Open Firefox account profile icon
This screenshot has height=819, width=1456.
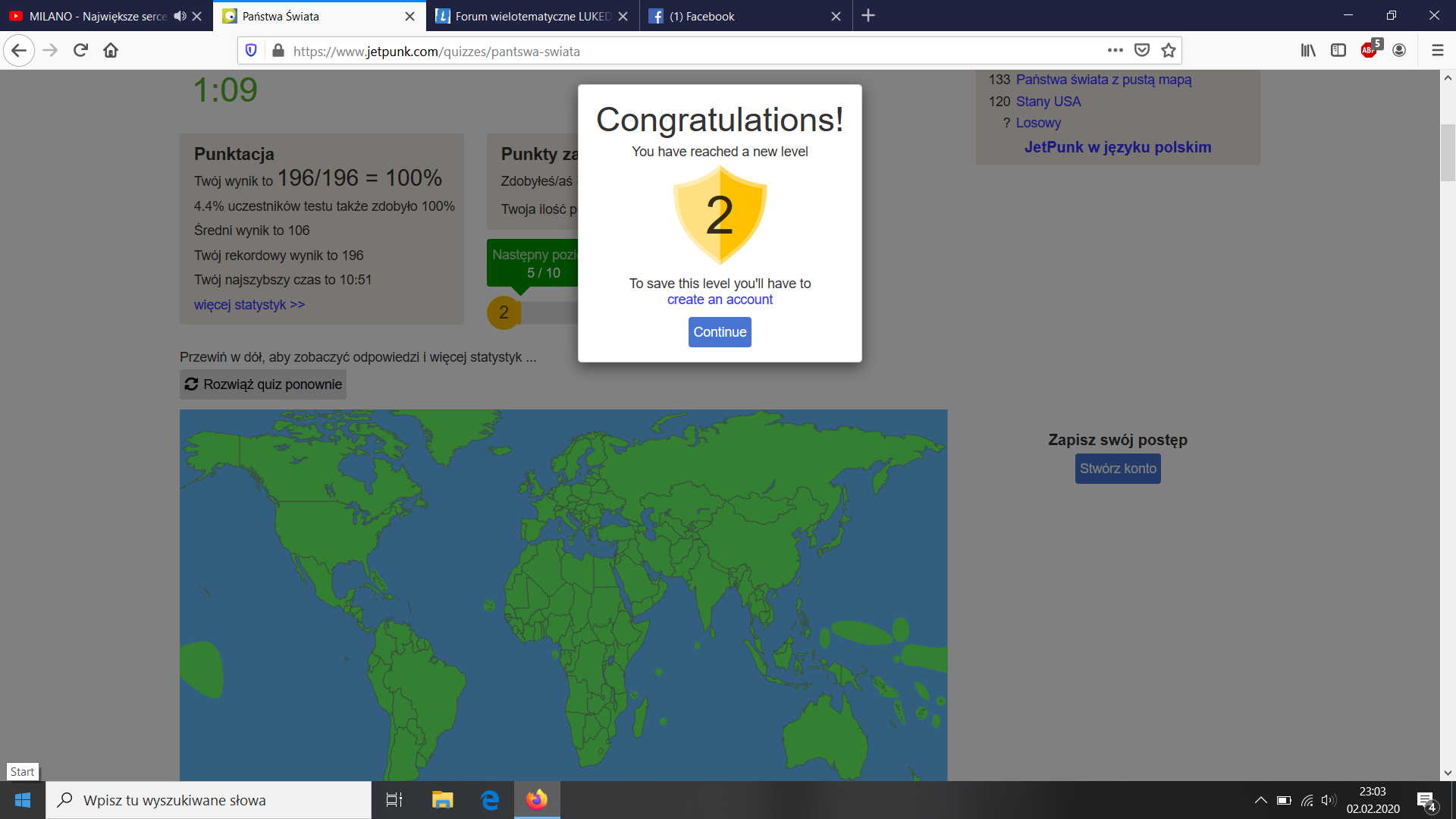(1399, 51)
